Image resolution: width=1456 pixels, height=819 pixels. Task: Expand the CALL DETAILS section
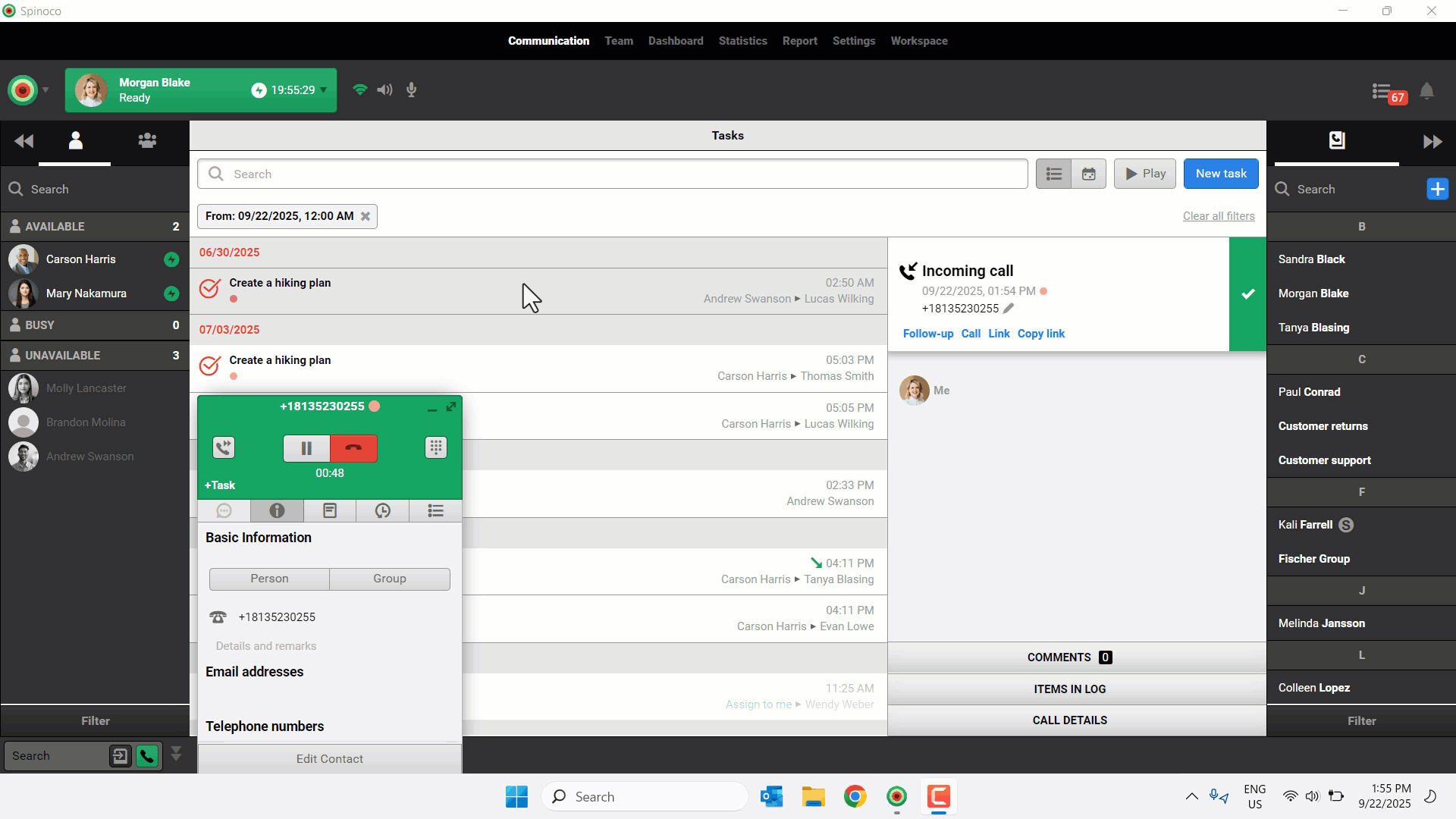coord(1069,720)
